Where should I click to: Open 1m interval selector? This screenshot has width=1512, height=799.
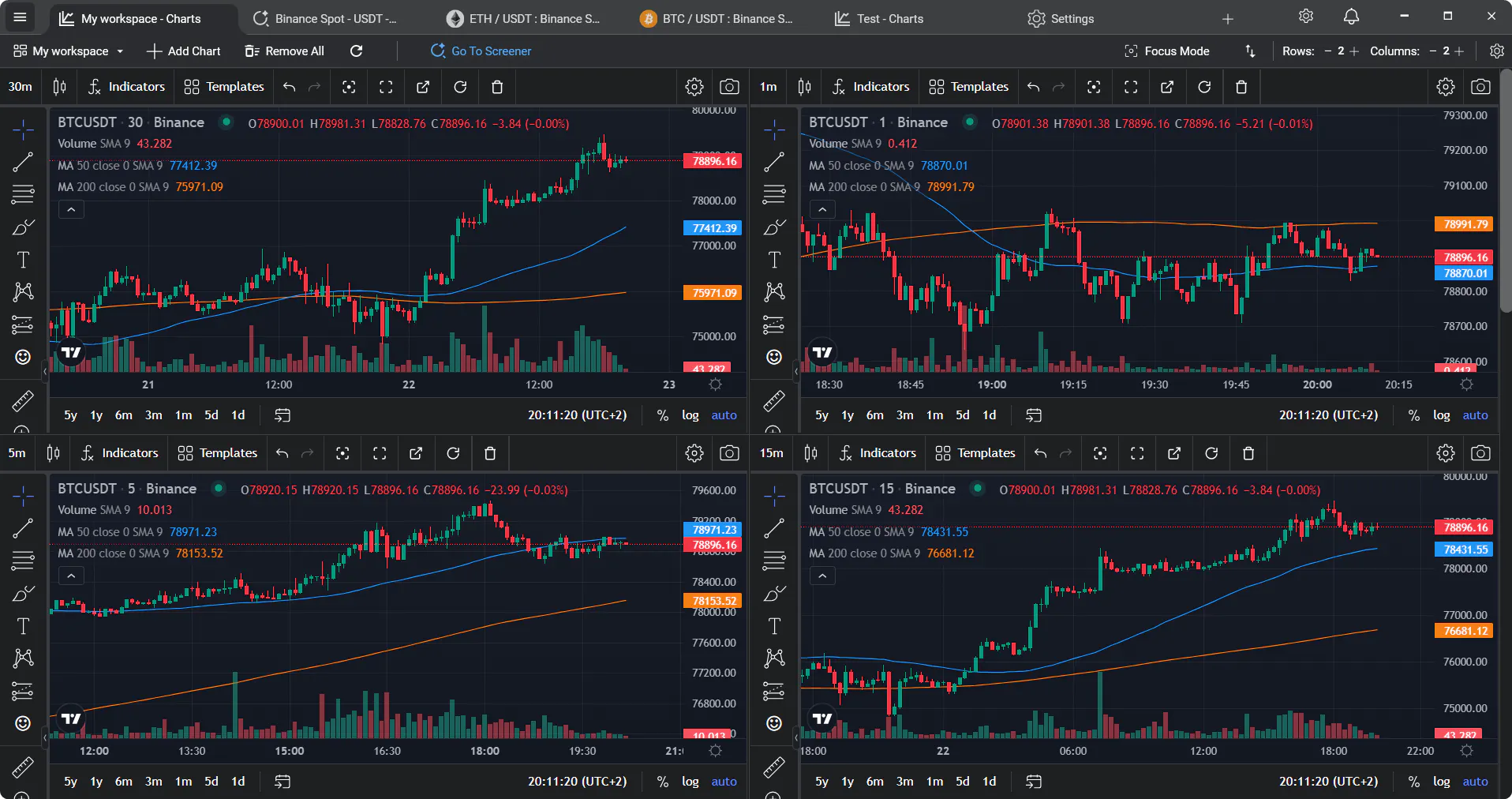[x=769, y=87]
